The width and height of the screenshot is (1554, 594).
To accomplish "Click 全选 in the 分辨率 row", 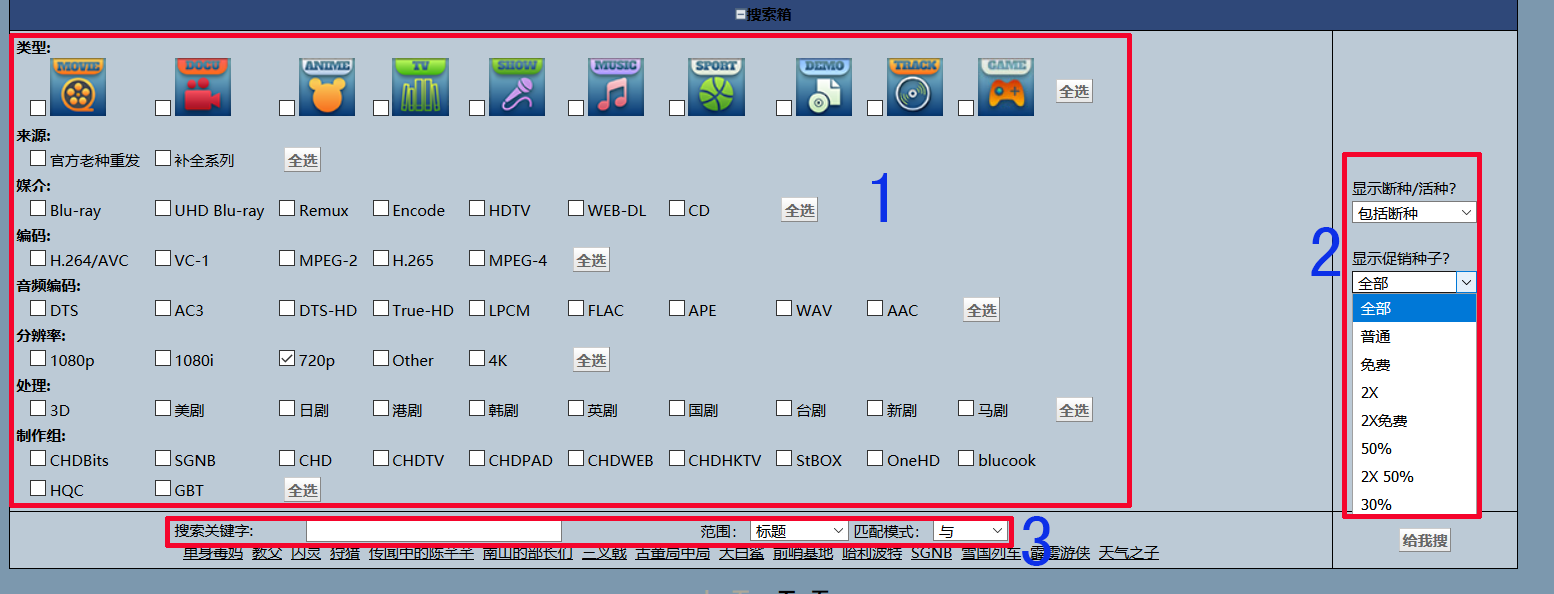I will click(x=591, y=360).
